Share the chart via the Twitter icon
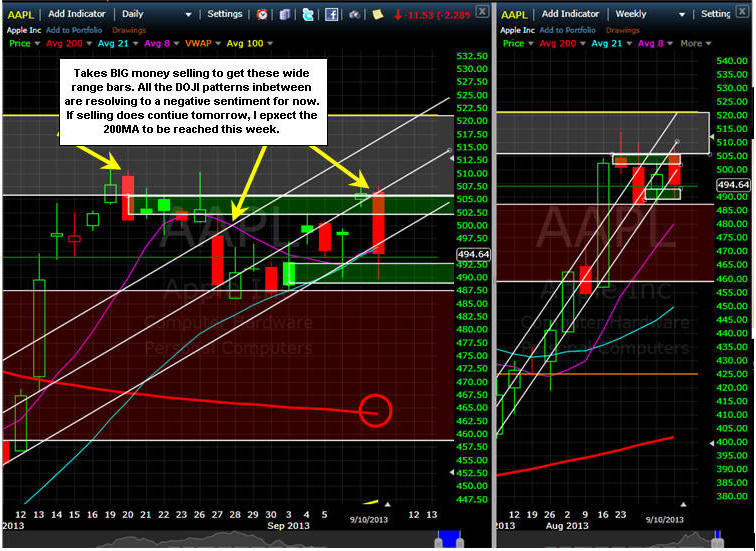Viewport: 756px width, 551px height. coord(308,14)
